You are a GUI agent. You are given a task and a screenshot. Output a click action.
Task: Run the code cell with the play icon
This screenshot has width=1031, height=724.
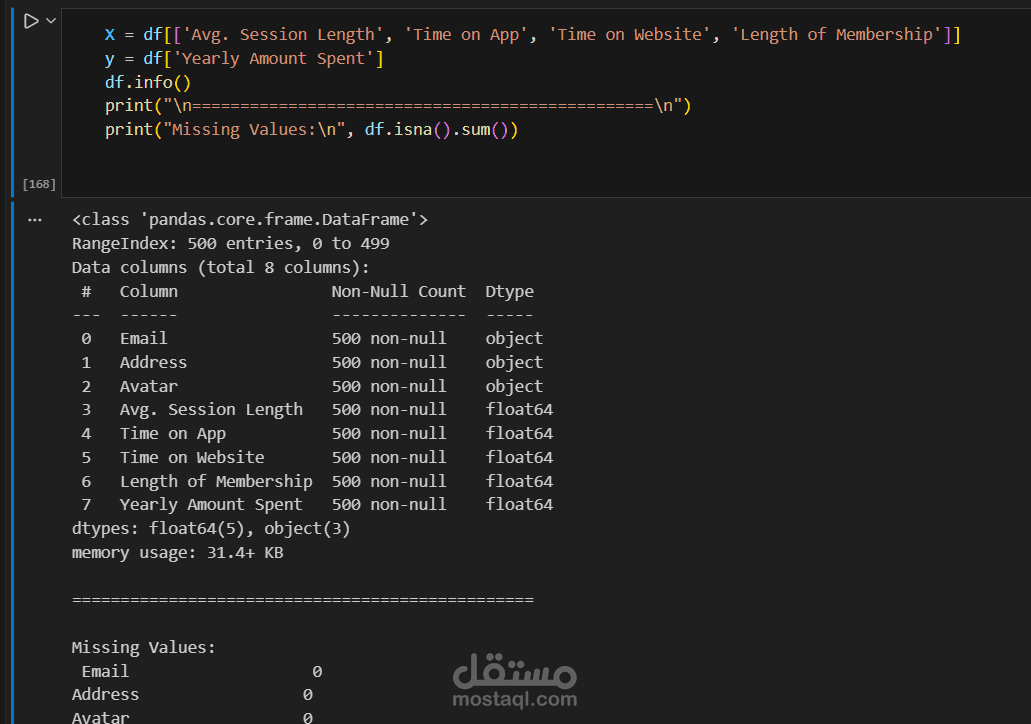pos(30,21)
